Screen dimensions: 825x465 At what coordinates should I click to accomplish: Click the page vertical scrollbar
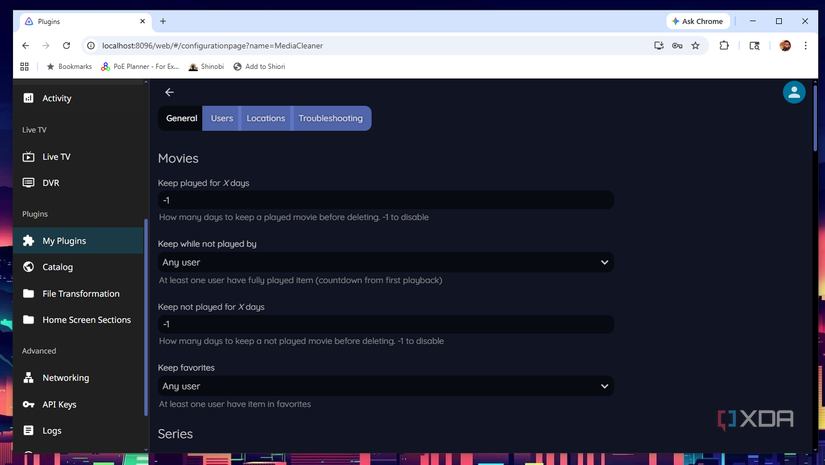816,118
